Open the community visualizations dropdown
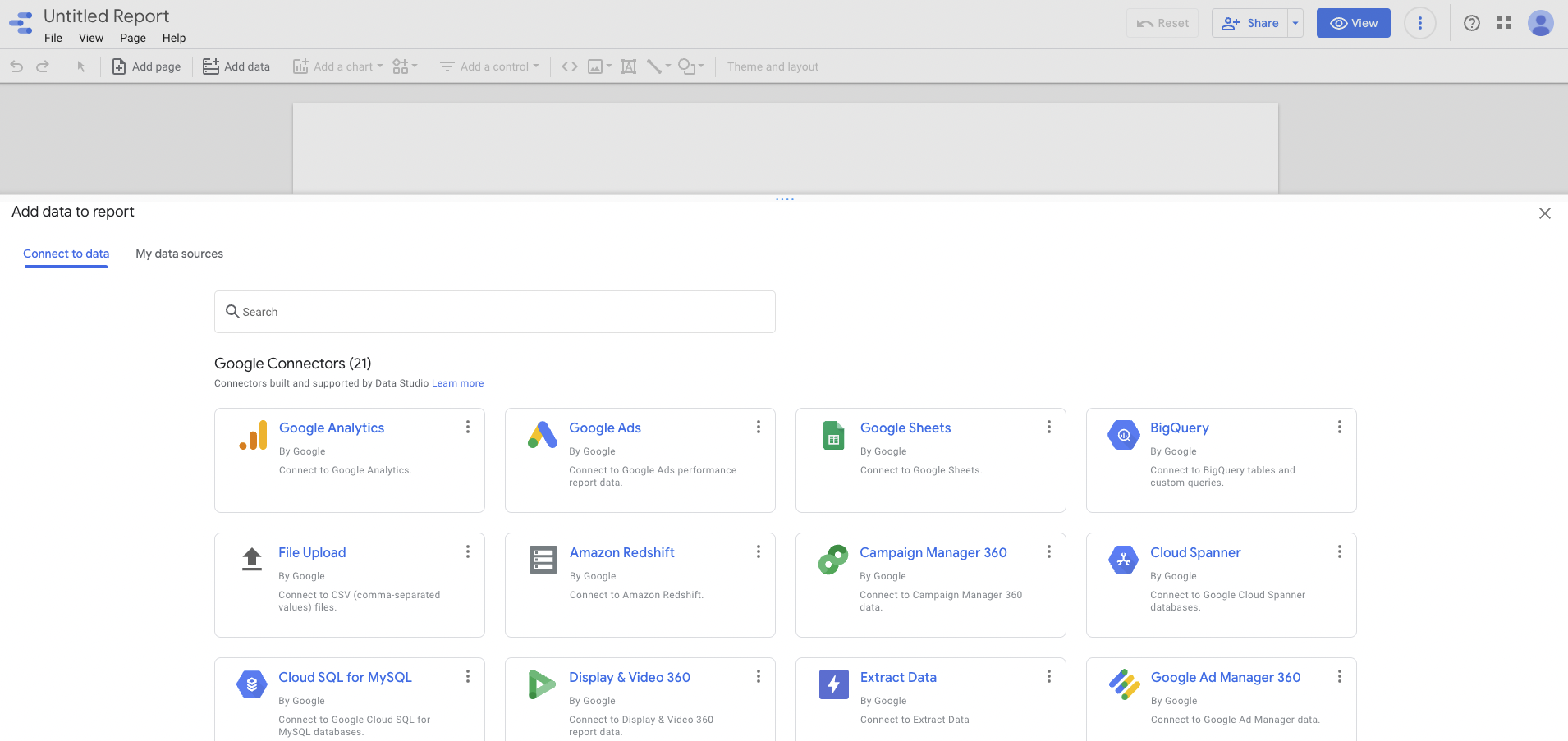 406,66
